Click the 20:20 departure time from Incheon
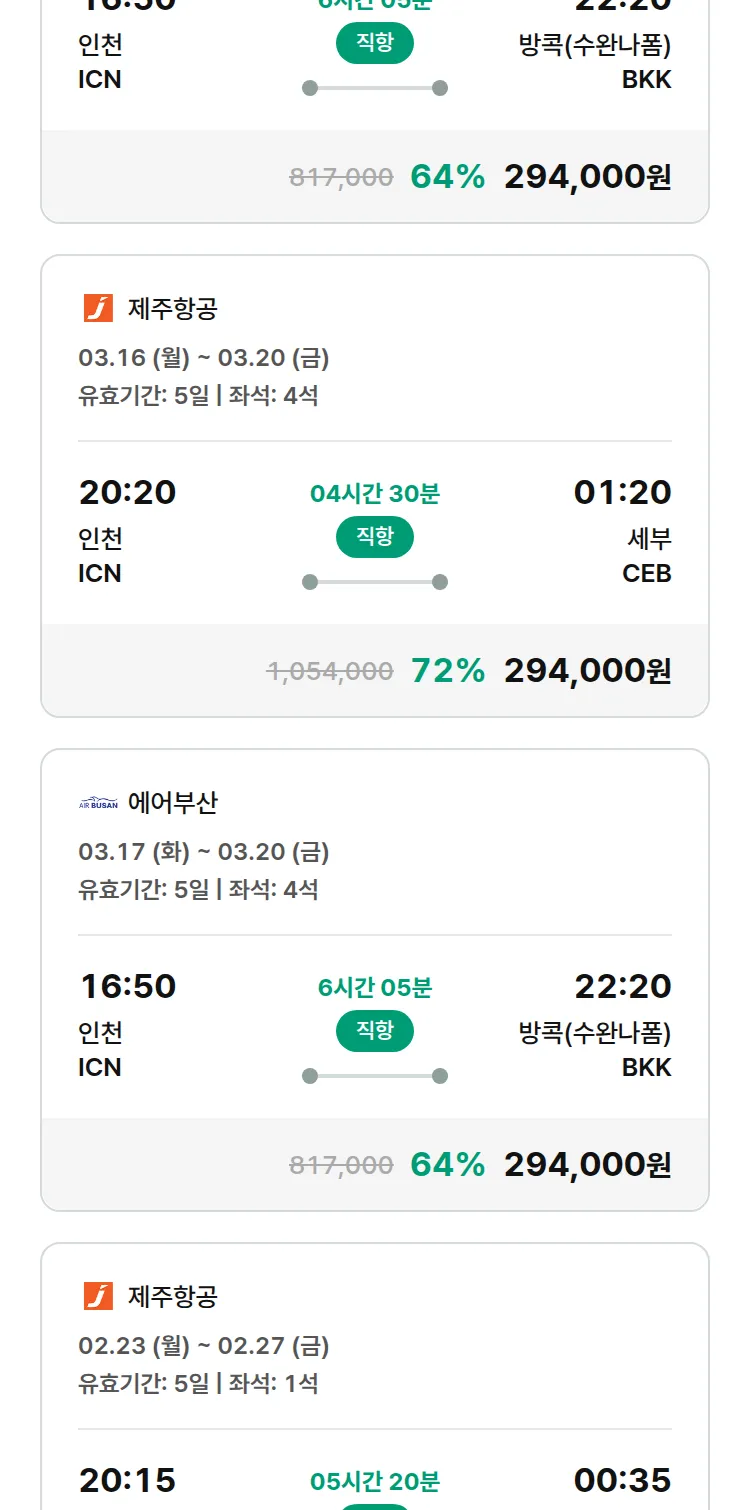 (128, 492)
